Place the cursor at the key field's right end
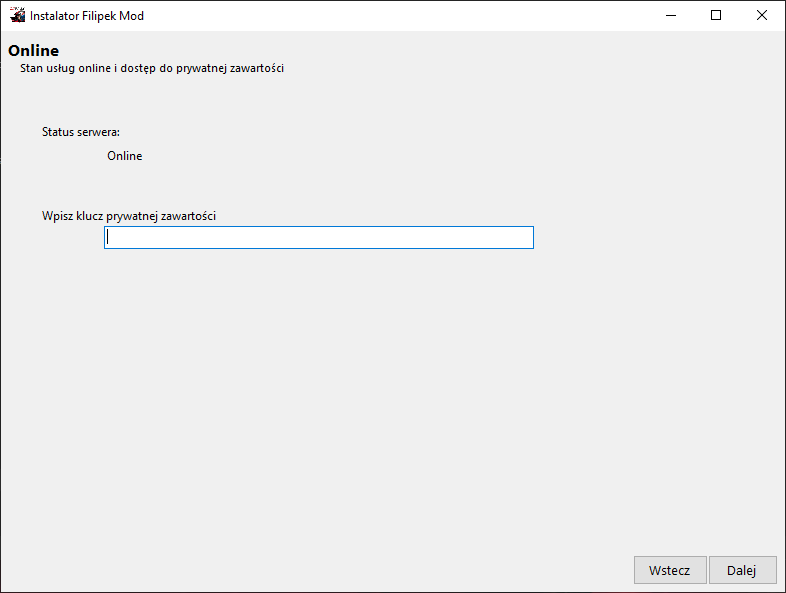The height and width of the screenshot is (593, 786). pos(526,238)
